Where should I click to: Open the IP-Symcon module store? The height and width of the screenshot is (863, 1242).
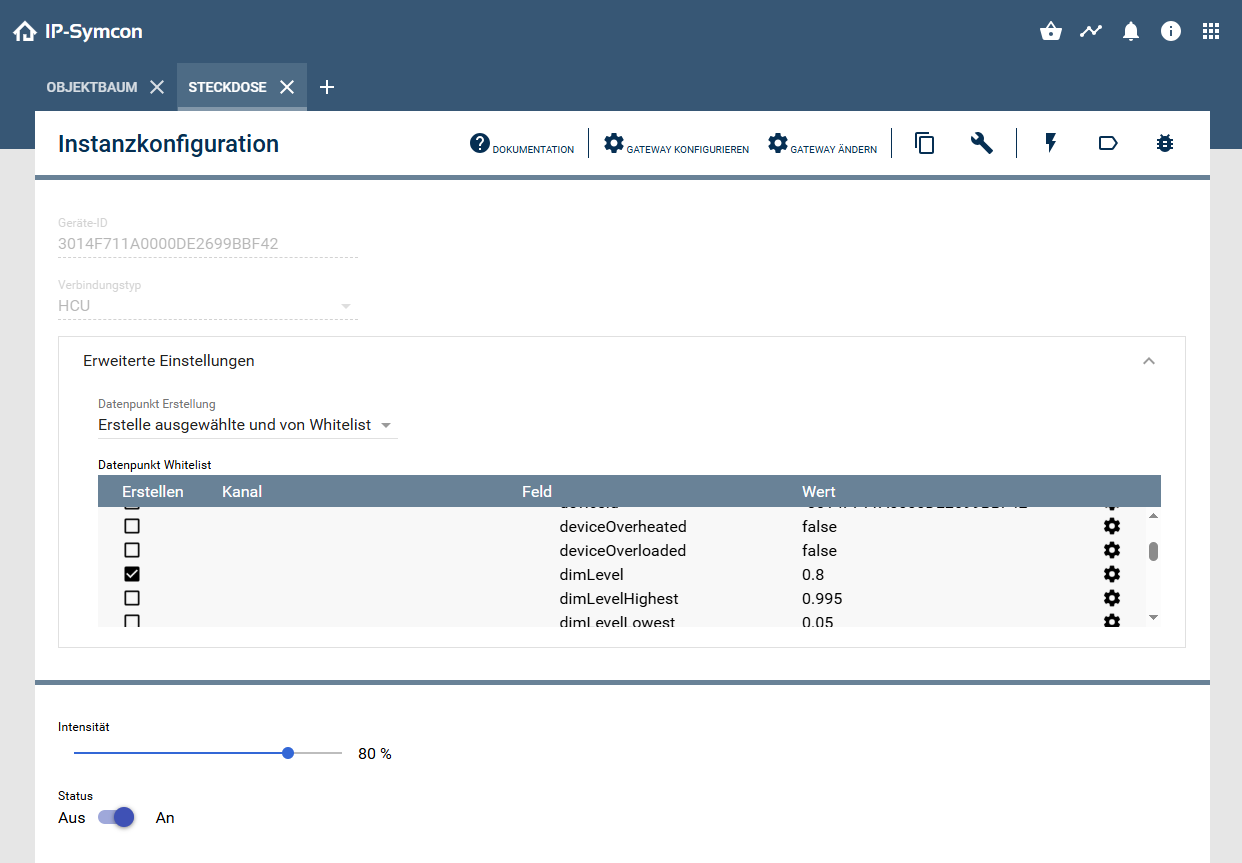1051,31
